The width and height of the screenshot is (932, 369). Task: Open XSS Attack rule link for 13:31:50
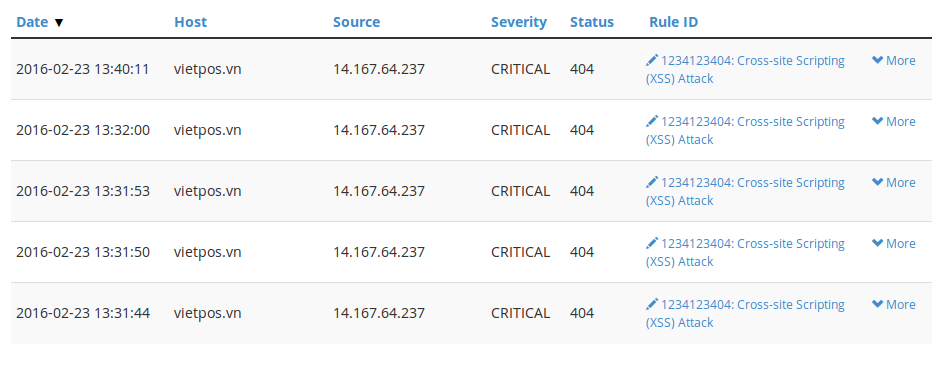click(x=745, y=253)
